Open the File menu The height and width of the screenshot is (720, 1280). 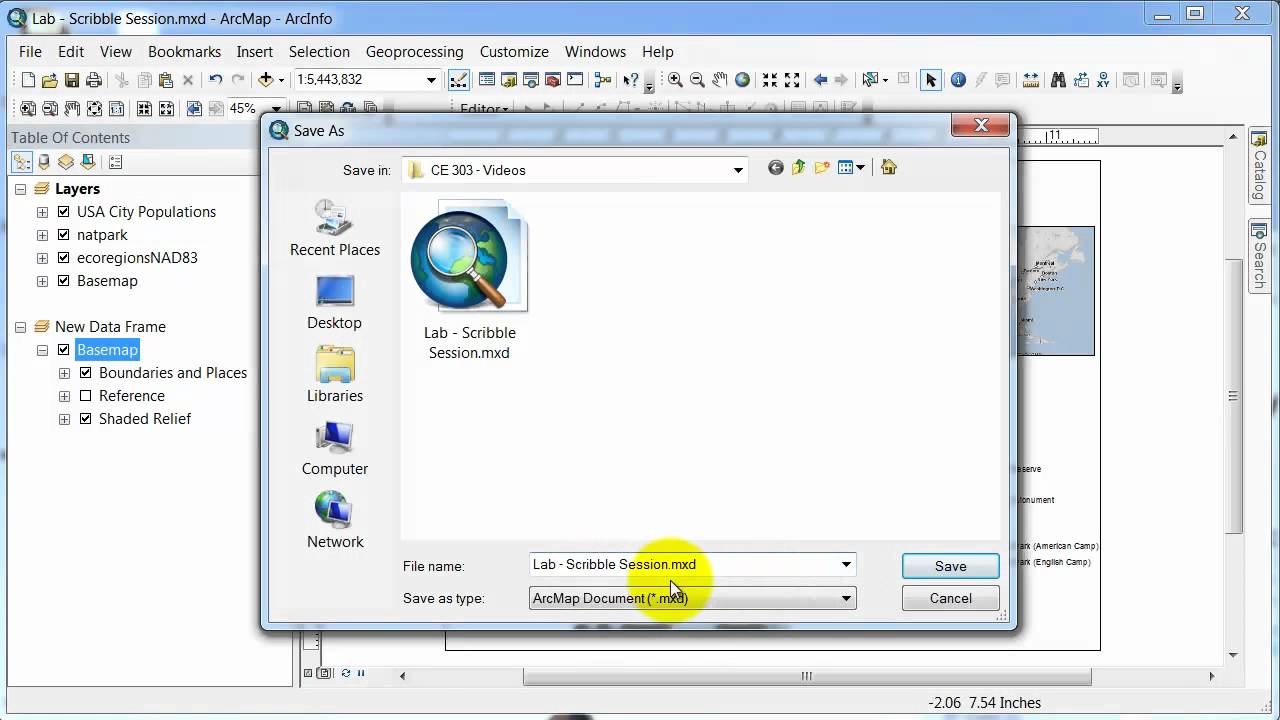point(30,51)
